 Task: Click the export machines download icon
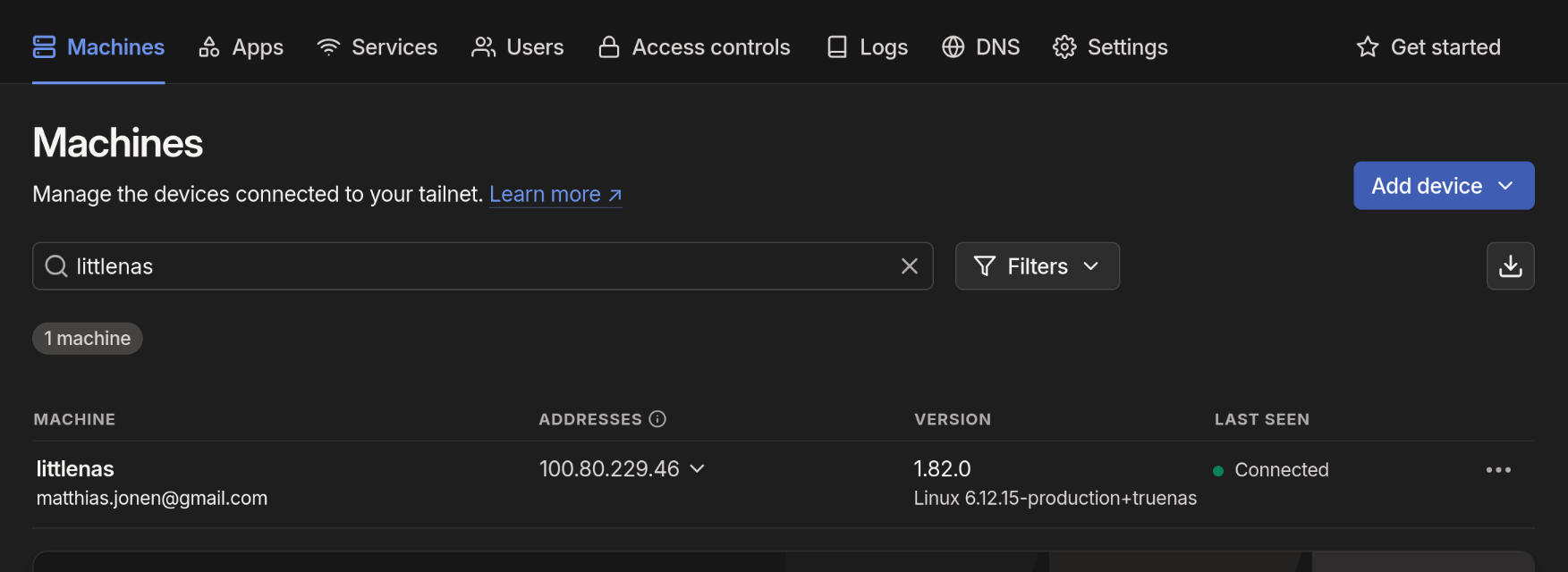tap(1510, 266)
